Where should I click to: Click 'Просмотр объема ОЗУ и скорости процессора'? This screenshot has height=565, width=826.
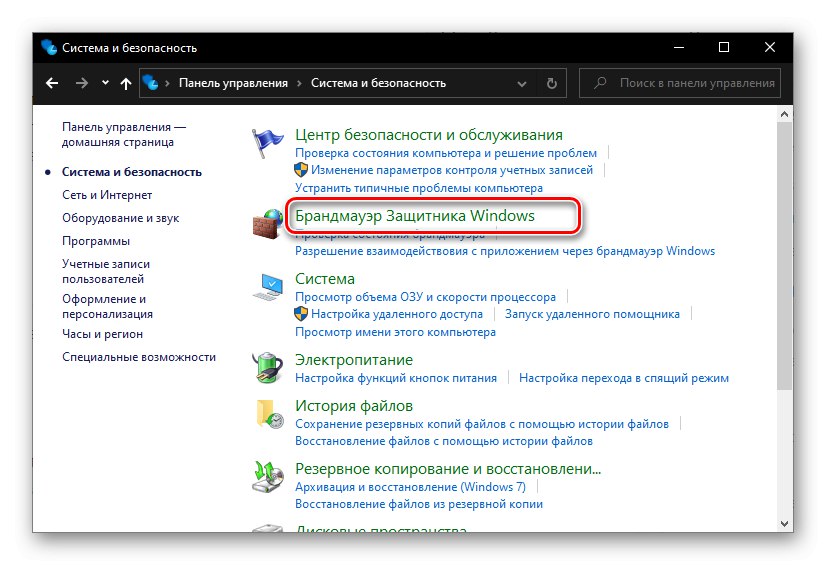pos(425,297)
